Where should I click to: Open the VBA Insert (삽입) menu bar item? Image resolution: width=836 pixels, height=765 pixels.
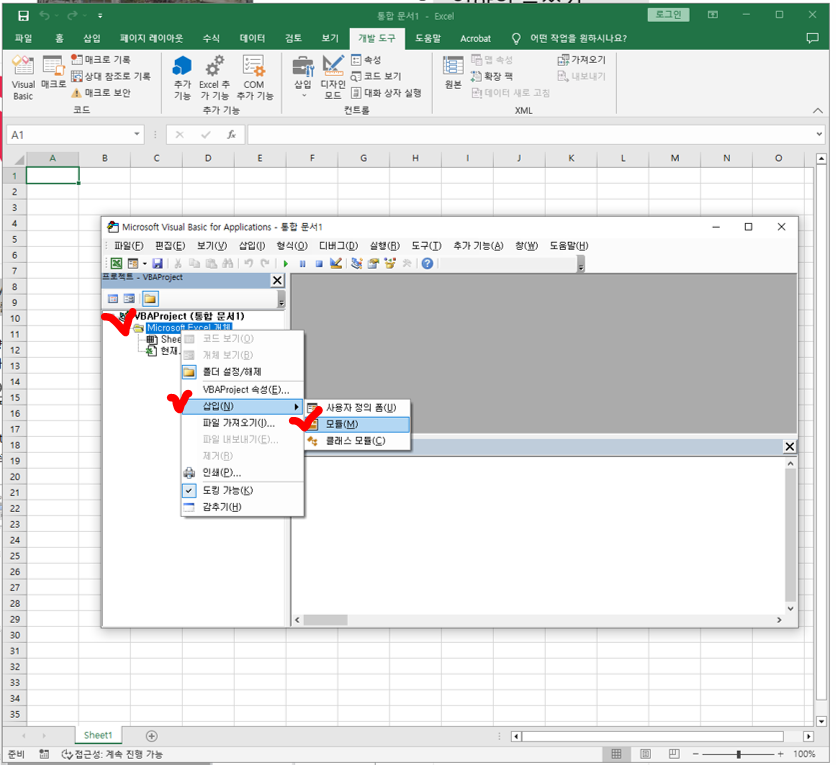(252, 246)
